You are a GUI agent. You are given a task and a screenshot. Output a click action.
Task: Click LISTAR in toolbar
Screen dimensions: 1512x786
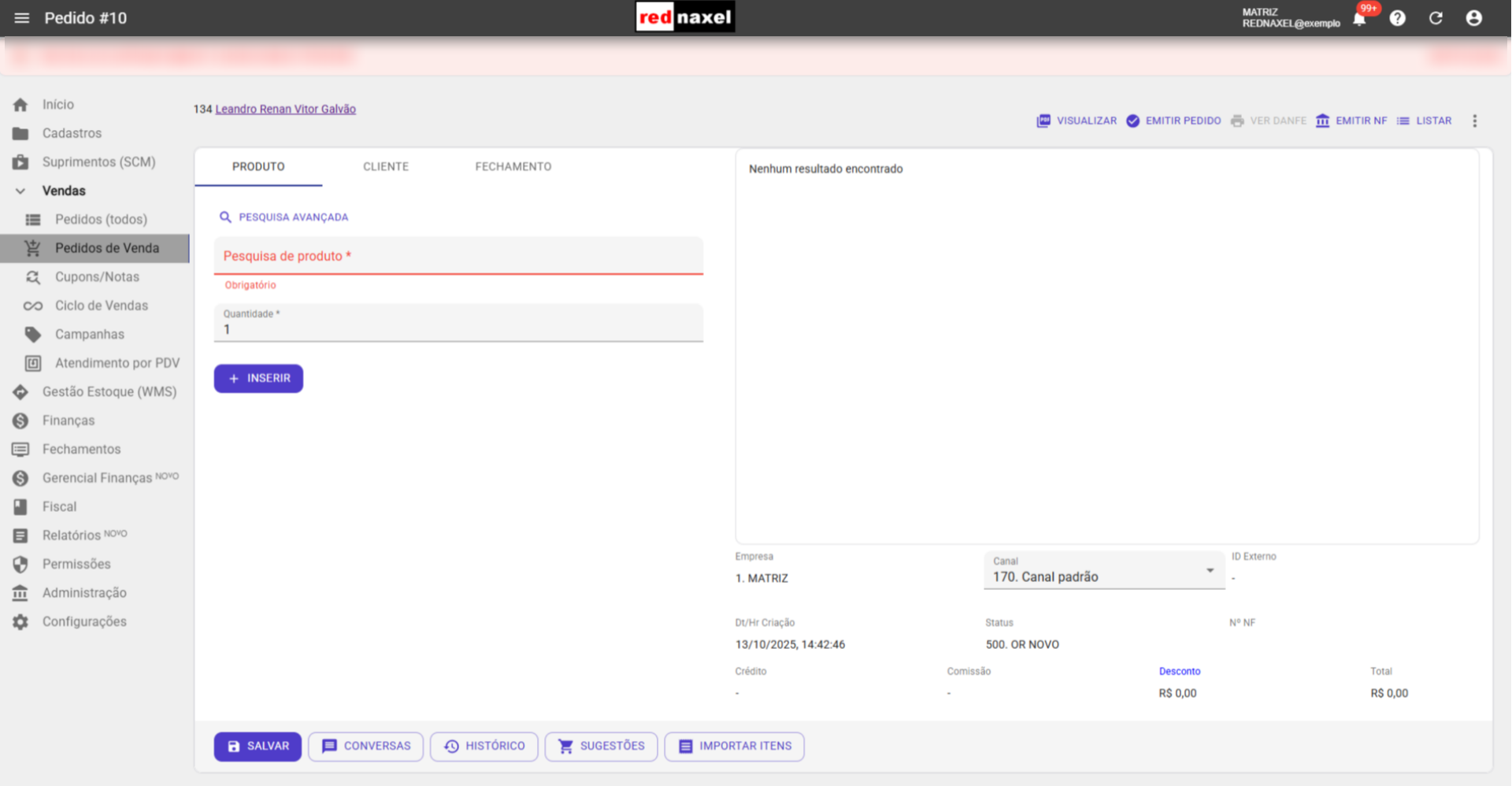[1424, 121]
